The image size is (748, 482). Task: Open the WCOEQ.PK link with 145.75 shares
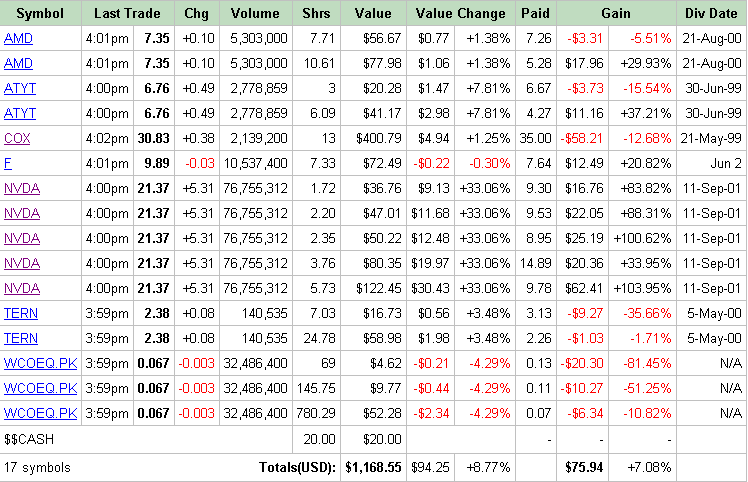pyautogui.click(x=41, y=388)
